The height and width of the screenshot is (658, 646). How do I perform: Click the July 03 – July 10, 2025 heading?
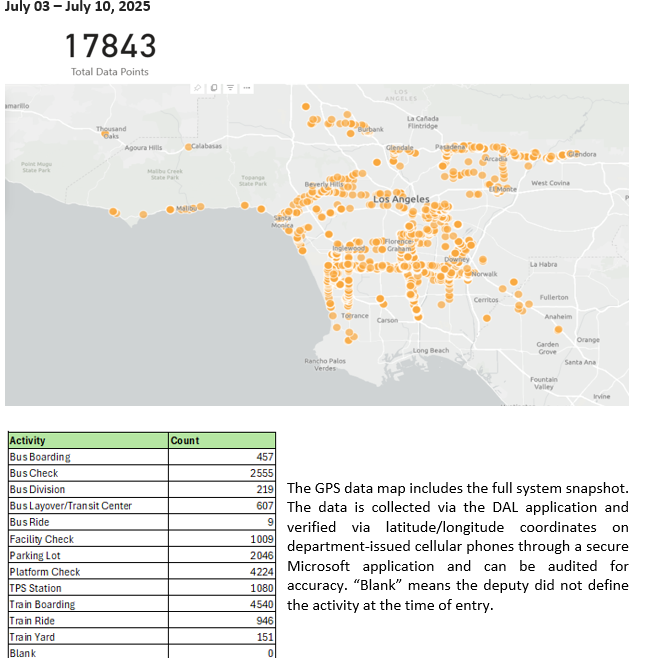pyautogui.click(x=71, y=9)
